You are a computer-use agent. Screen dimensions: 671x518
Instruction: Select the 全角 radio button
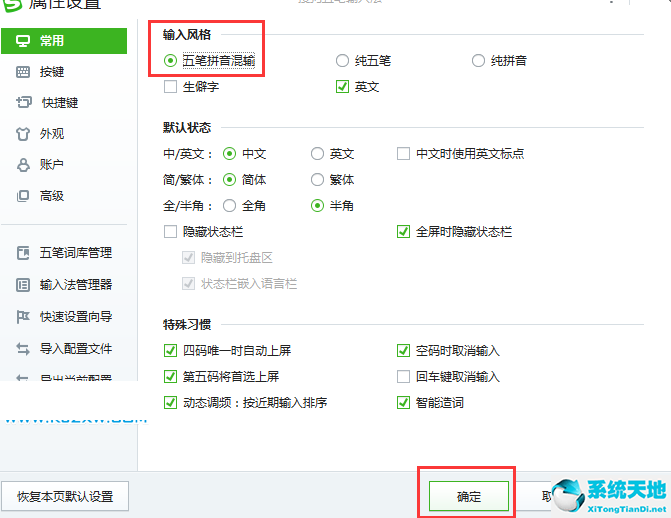coord(229,206)
